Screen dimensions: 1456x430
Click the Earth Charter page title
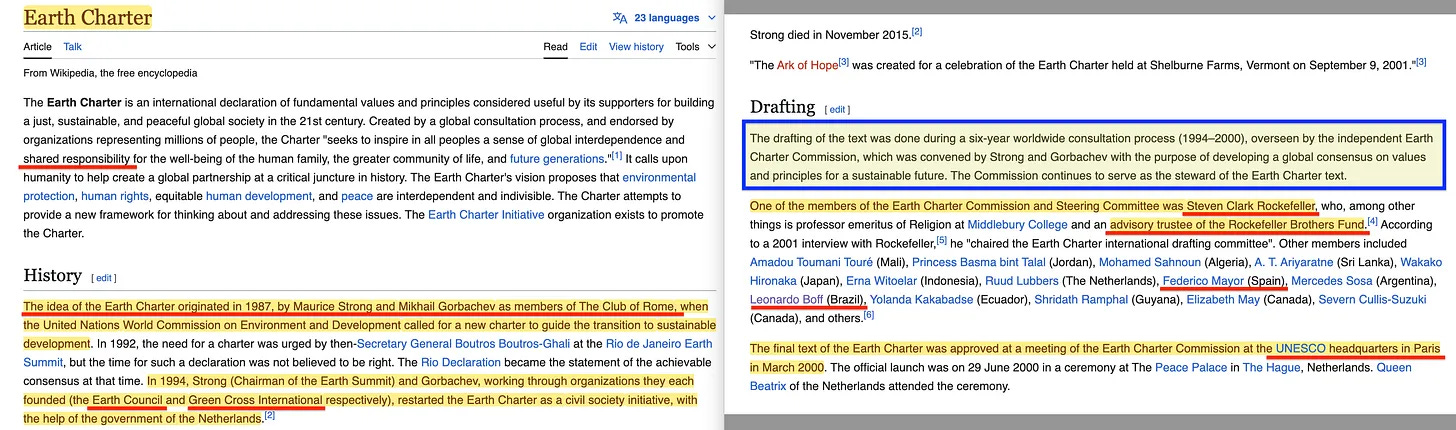click(x=88, y=17)
